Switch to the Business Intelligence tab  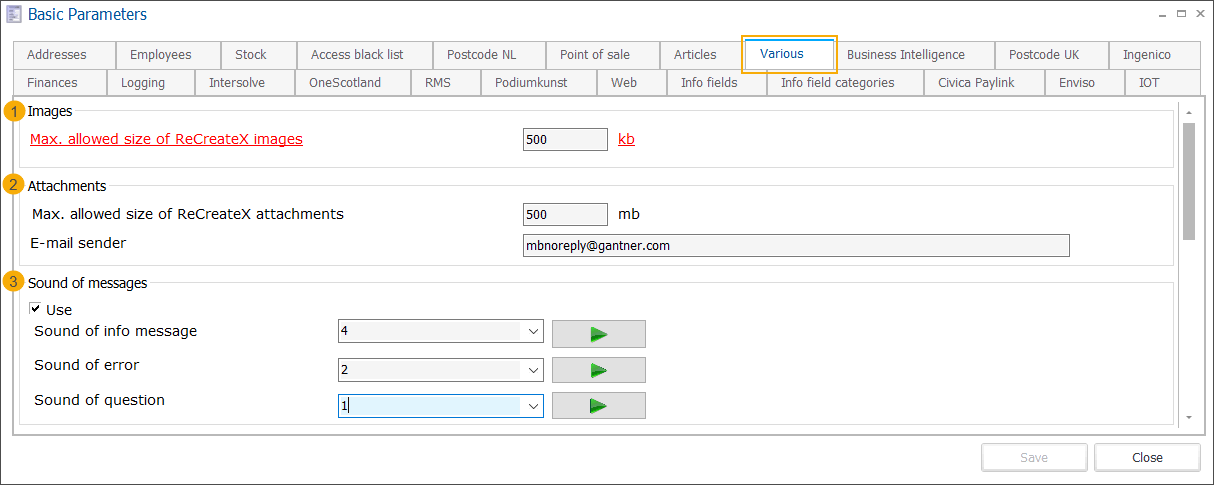pos(905,55)
